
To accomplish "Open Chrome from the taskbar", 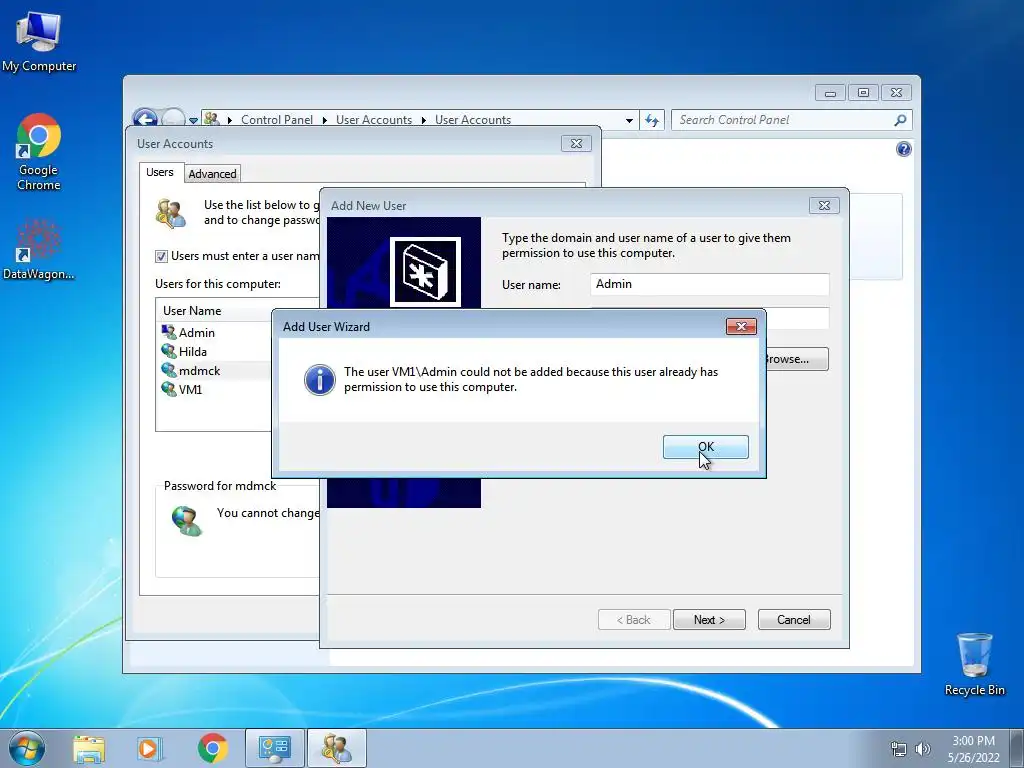I will coord(212,748).
